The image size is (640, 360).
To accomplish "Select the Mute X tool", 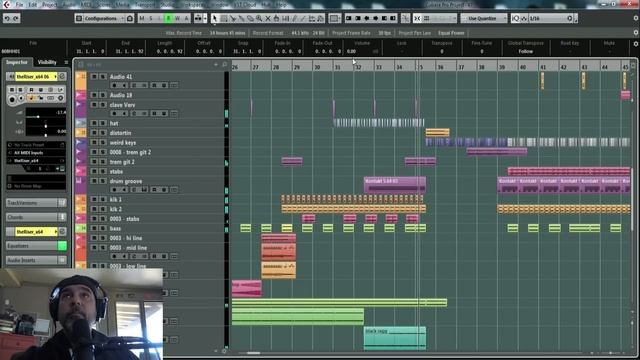I will (x=268, y=18).
